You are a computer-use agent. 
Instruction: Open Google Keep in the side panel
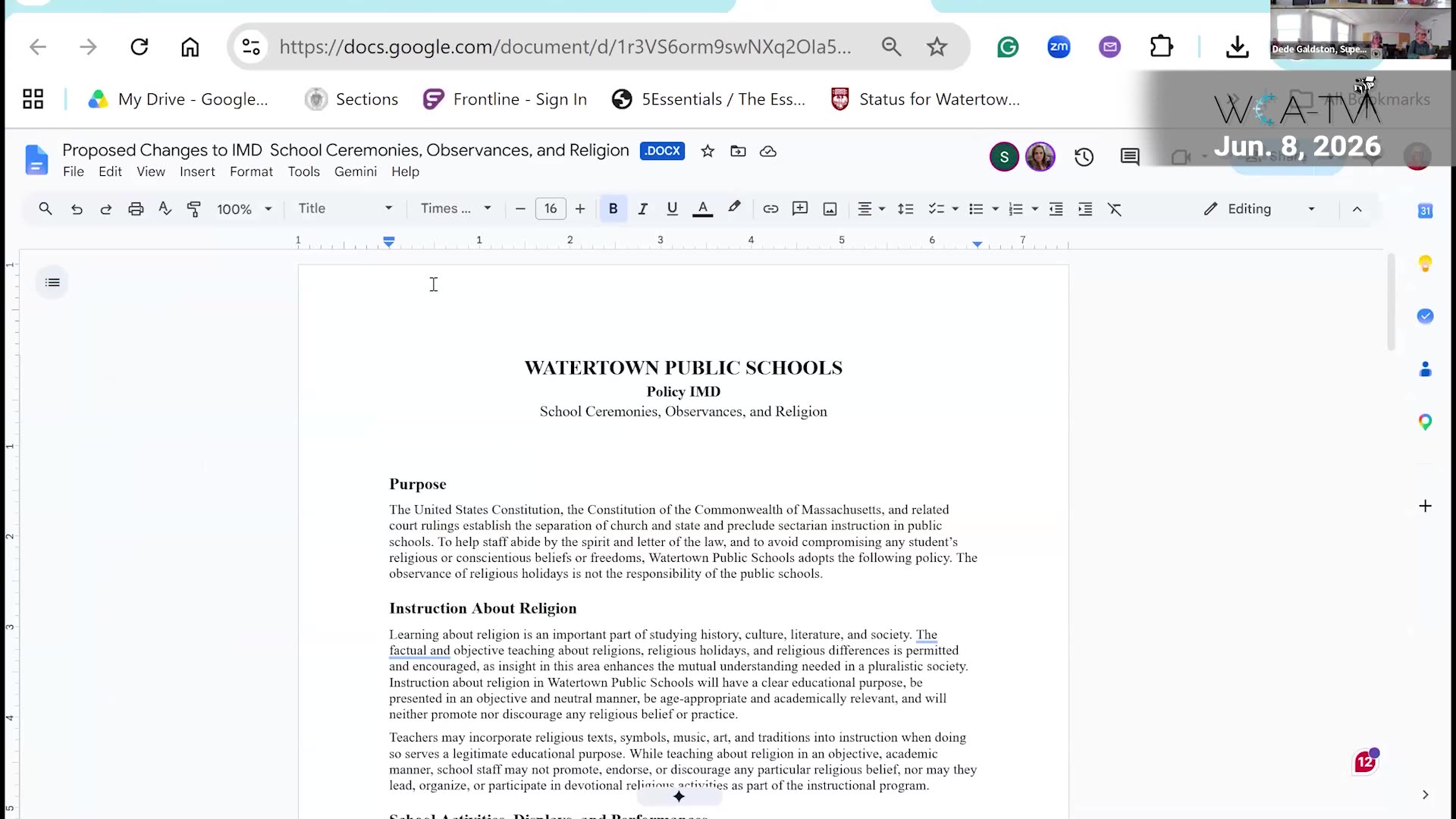click(1426, 264)
